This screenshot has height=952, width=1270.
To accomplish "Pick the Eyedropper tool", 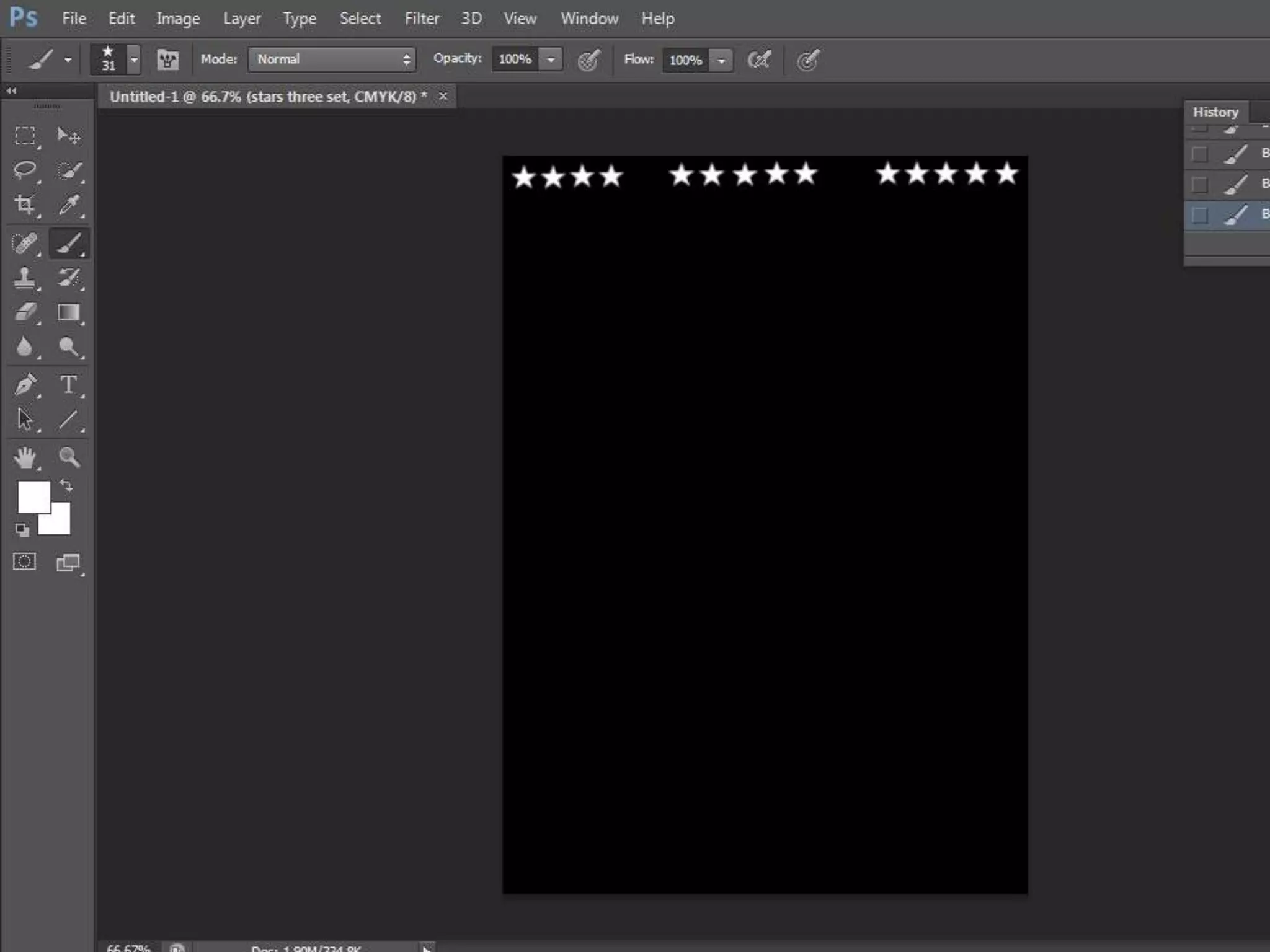I will tap(69, 205).
